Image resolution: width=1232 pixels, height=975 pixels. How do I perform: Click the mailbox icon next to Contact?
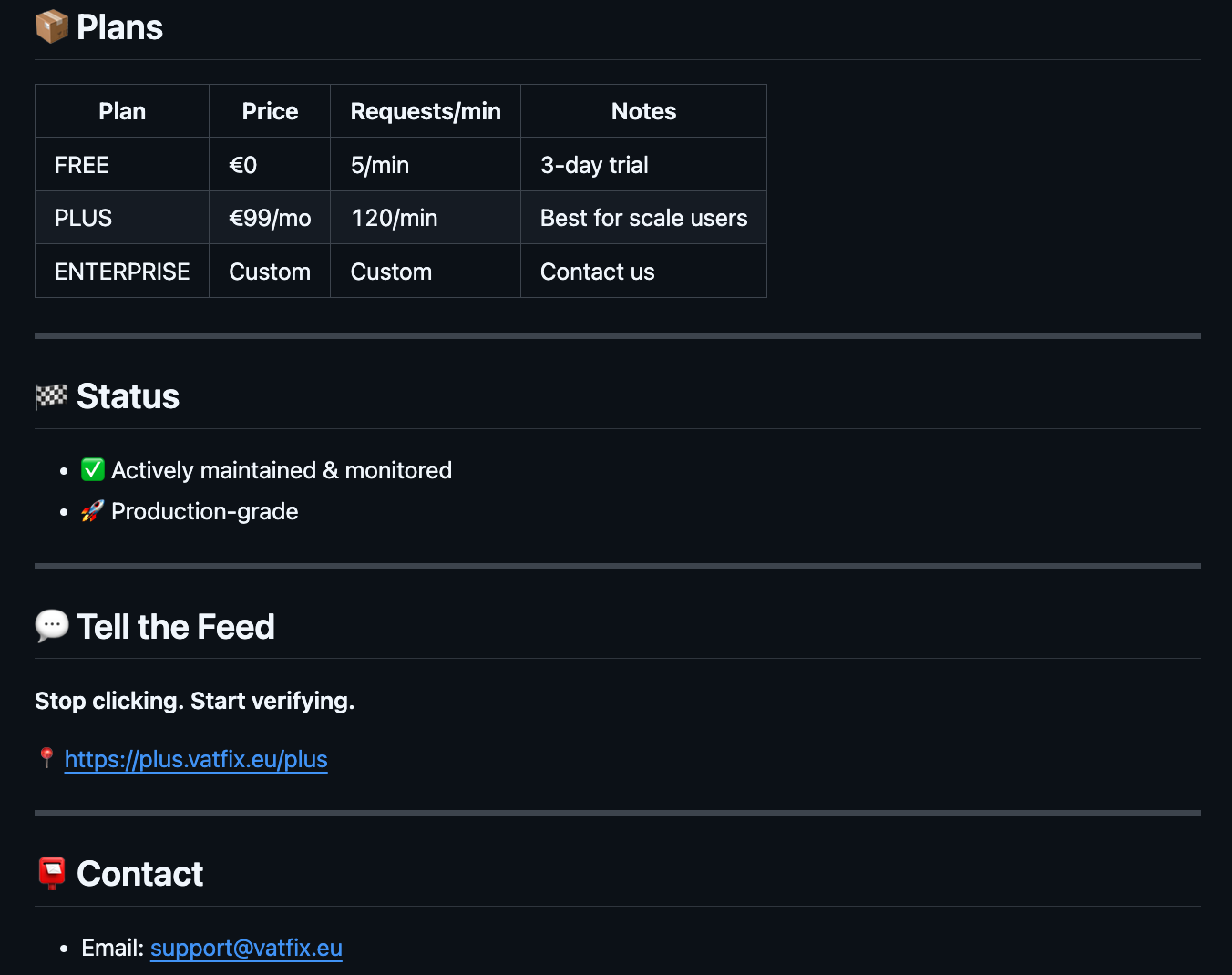point(52,873)
